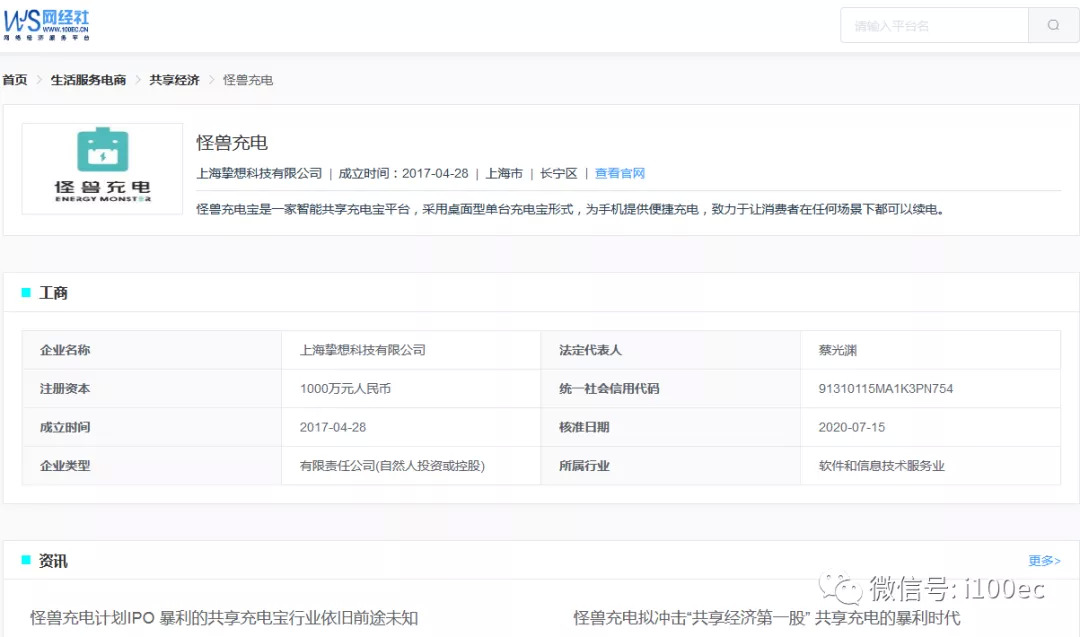Click the cyan square beside 资讯
This screenshot has height=637, width=1080.
(26, 561)
